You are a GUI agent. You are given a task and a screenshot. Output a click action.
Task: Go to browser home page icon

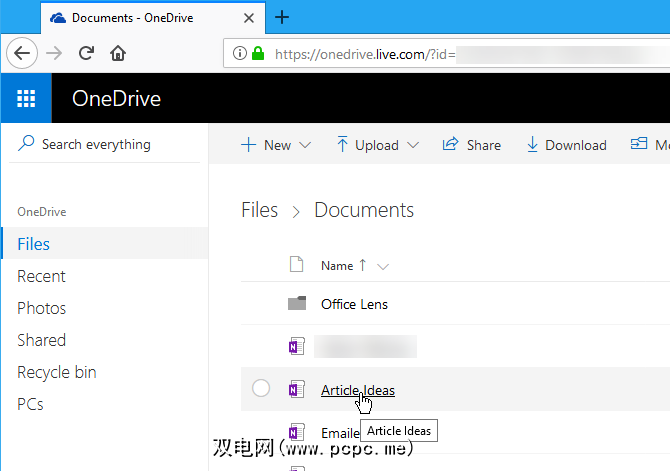point(118,53)
